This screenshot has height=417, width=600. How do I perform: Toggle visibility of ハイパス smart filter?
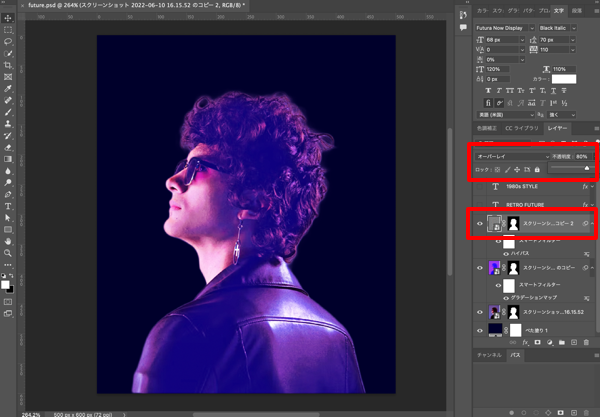(x=506, y=254)
